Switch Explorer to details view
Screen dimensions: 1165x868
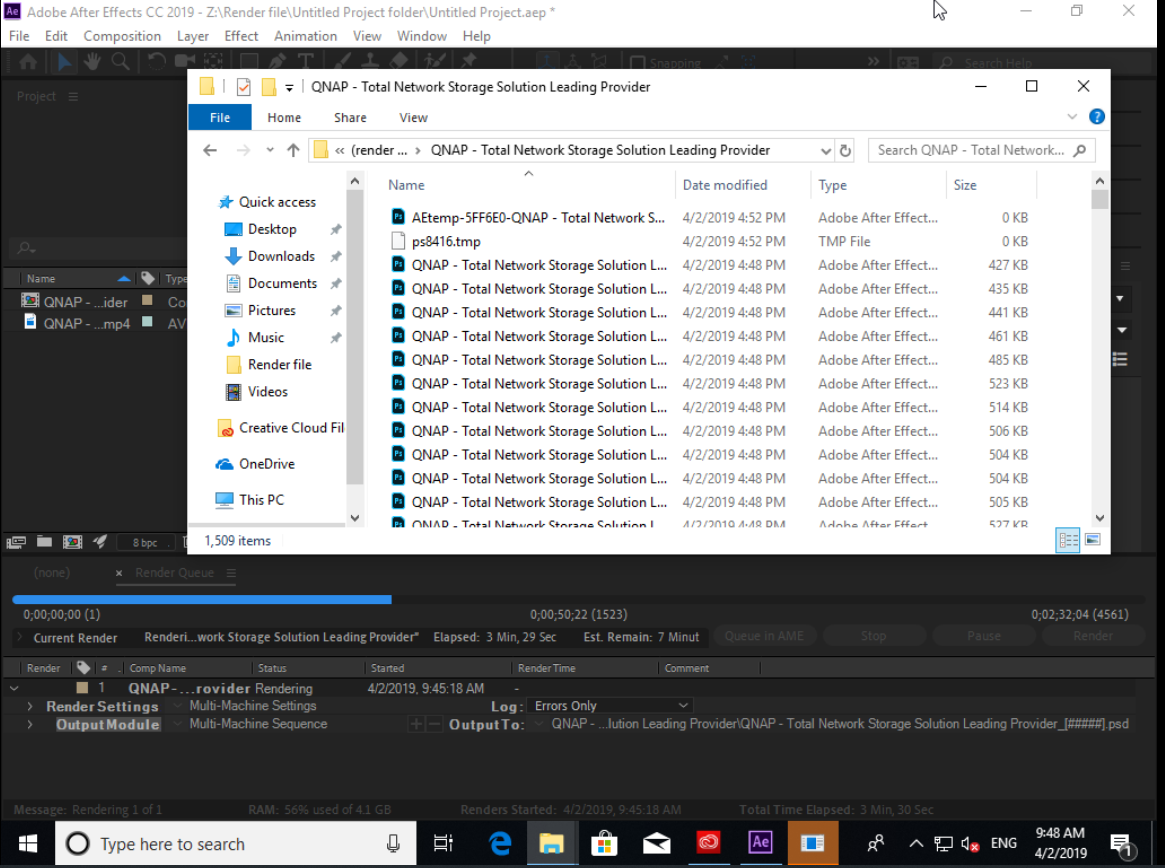[1068, 540]
